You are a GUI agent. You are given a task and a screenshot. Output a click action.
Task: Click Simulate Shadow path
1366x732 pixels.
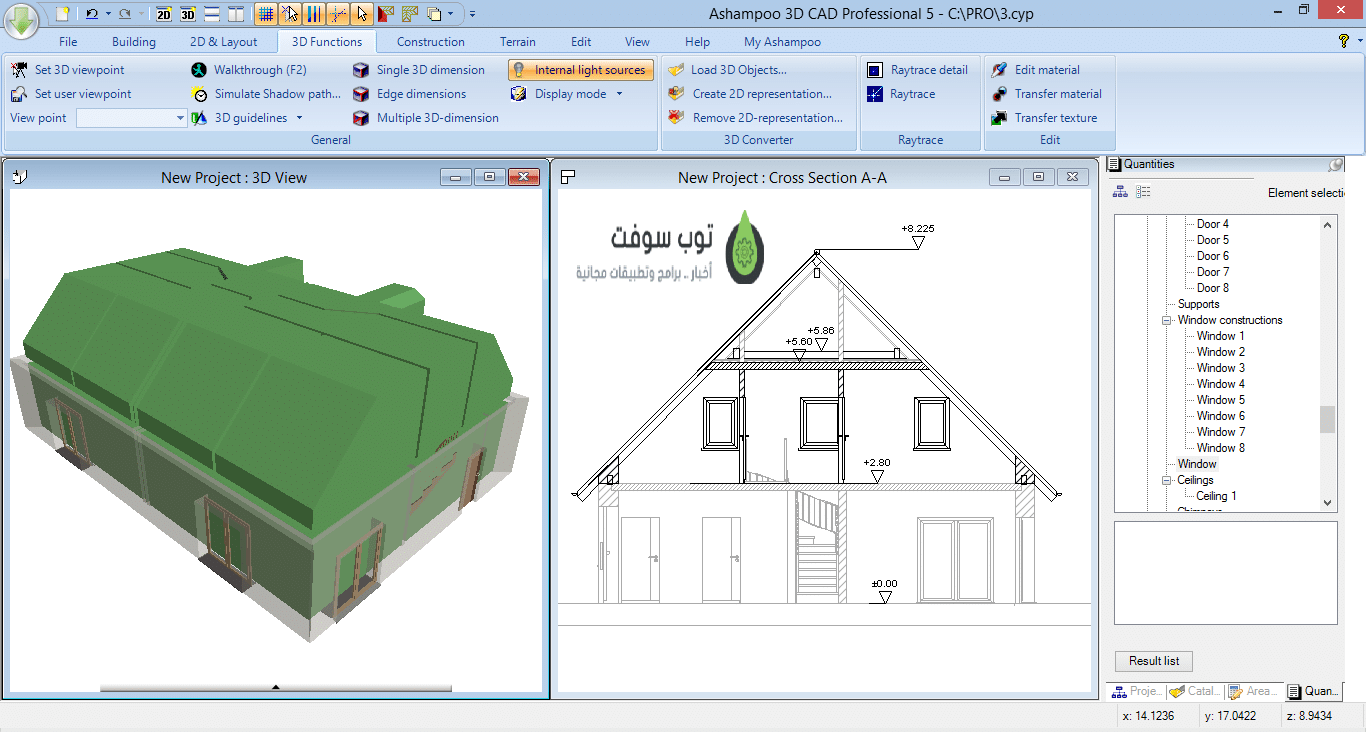pyautogui.click(x=266, y=94)
